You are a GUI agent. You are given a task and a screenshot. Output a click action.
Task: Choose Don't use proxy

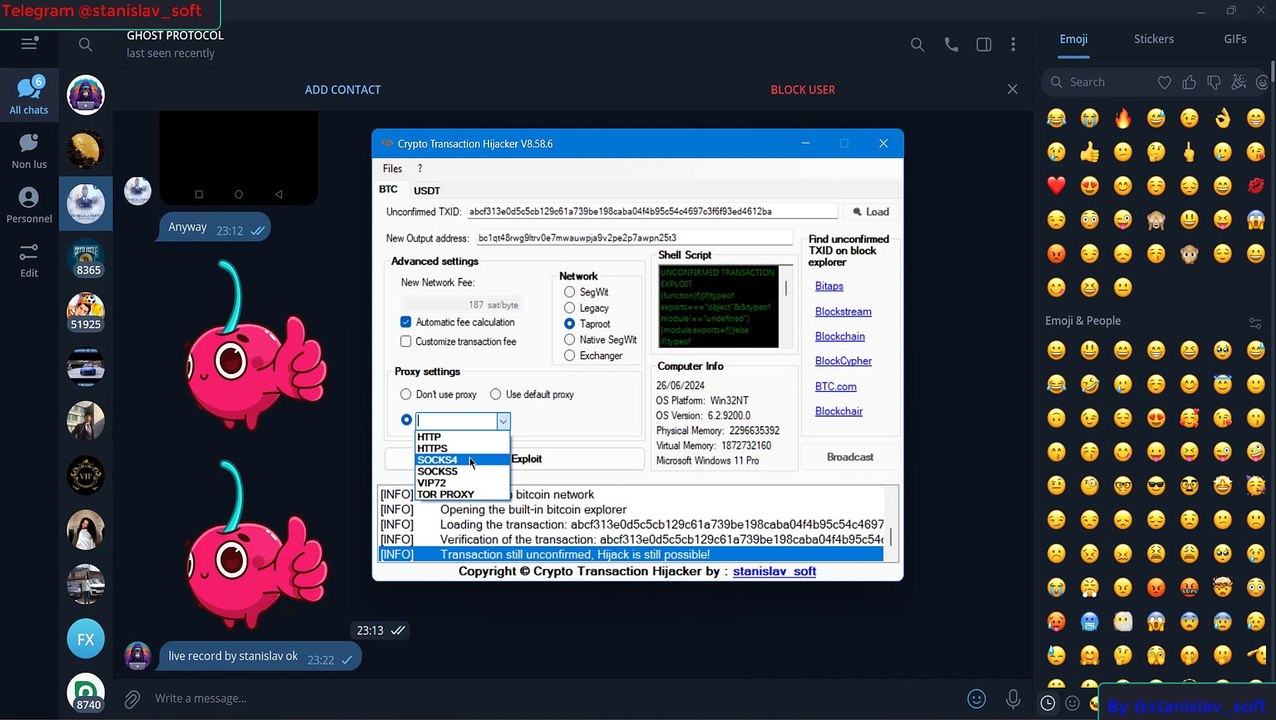click(x=406, y=394)
